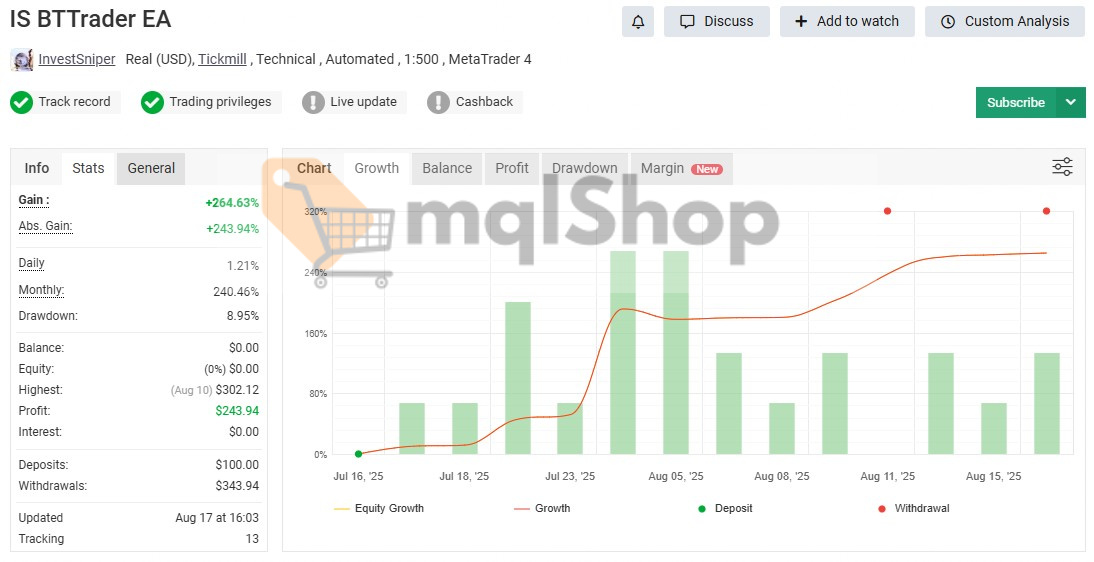
Task: Click the 240.46% monthly value
Action: 236,292
